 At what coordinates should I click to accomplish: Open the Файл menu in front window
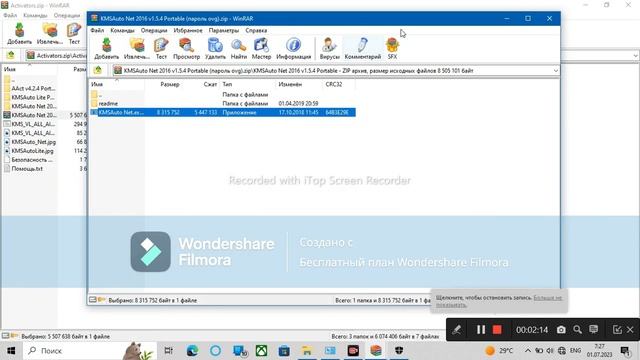point(97,31)
